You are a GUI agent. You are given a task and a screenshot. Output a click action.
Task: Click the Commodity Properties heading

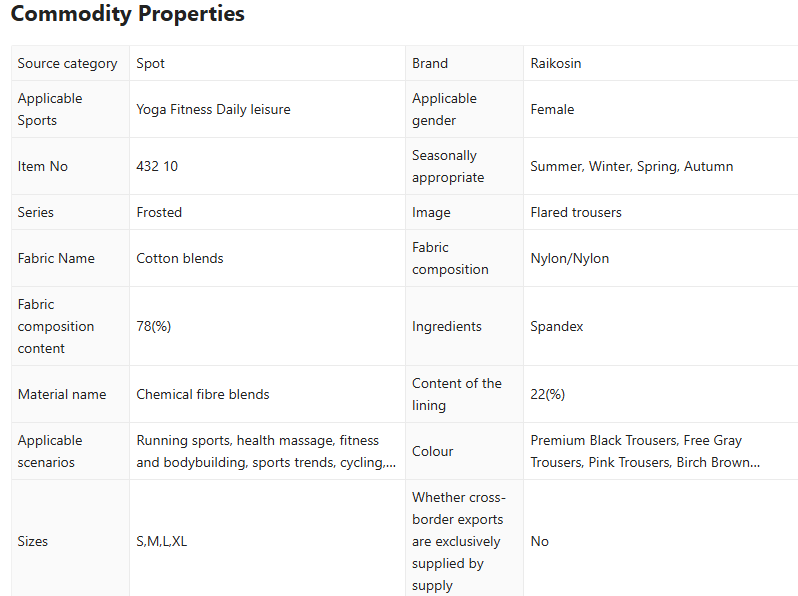click(x=127, y=15)
